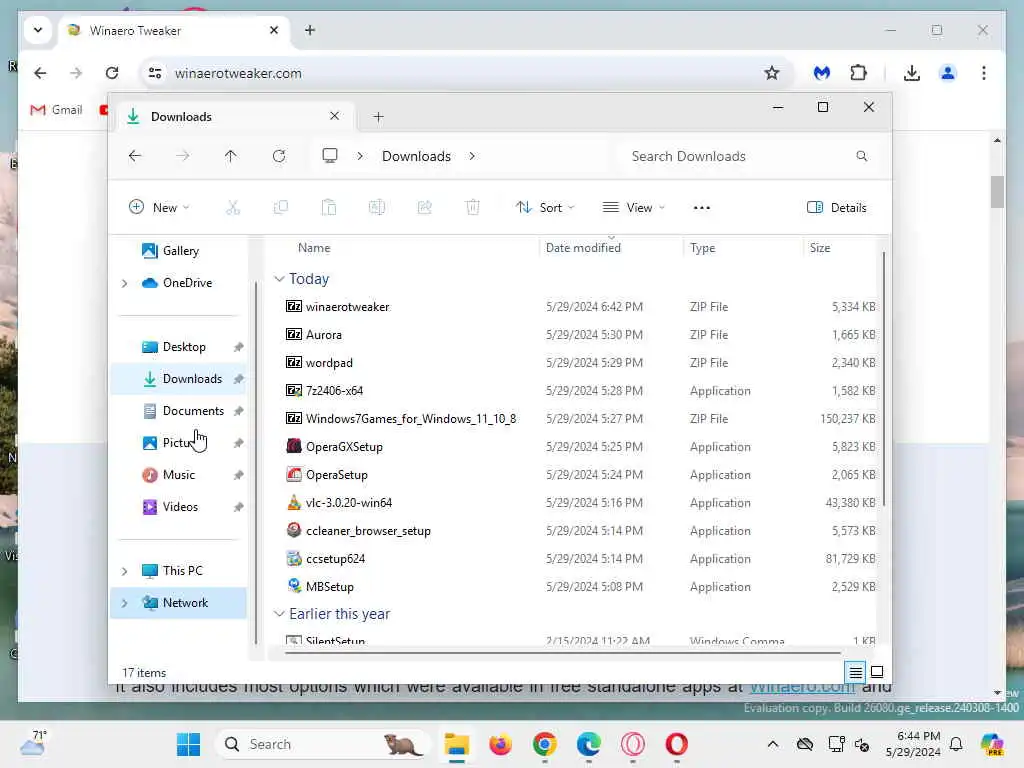Open Microsoft Edge from the taskbar
The height and width of the screenshot is (768, 1024).
[x=588, y=744]
